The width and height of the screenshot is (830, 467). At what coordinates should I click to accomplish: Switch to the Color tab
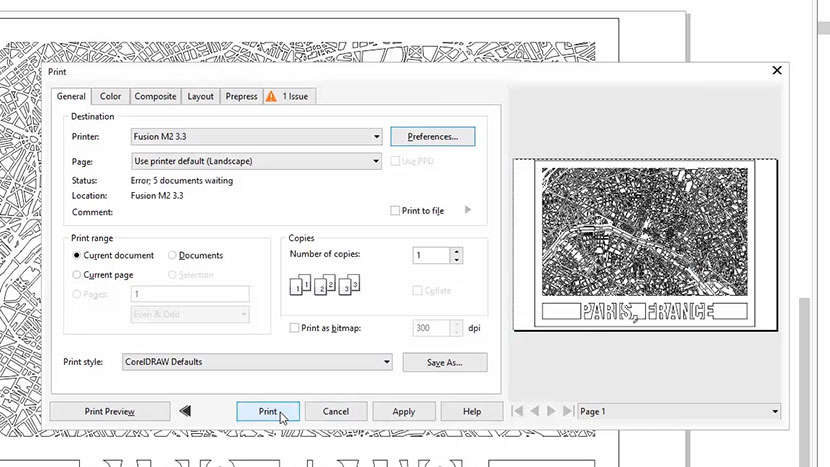(x=110, y=96)
